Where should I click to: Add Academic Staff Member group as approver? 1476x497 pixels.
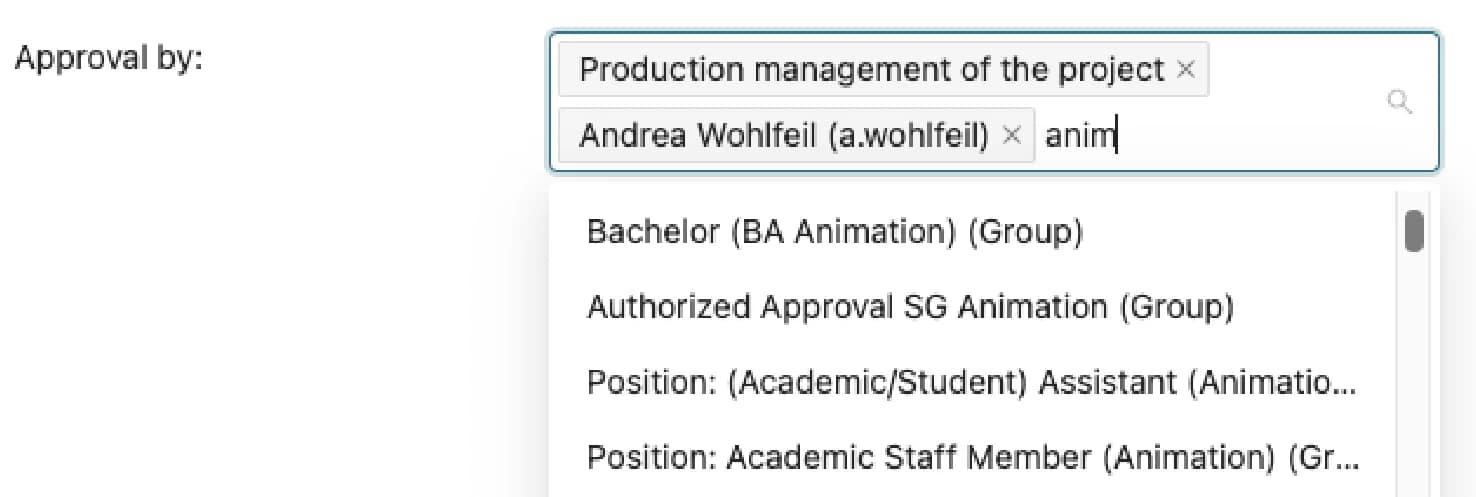coord(970,457)
